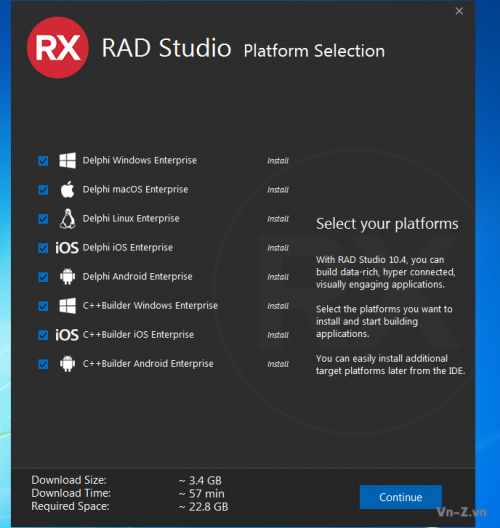Click Windows icon beside Delphi Windows Enterprise
This screenshot has height=528, width=500.
click(67, 160)
